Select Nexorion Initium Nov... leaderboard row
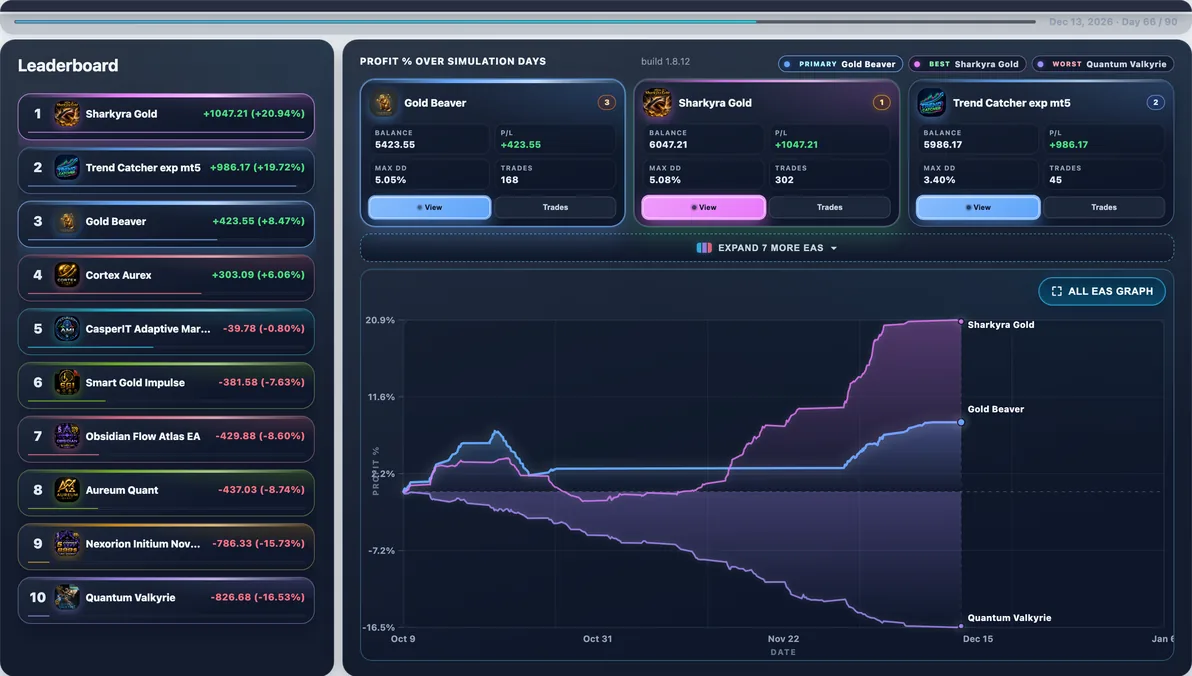The image size is (1192, 676). click(x=166, y=546)
